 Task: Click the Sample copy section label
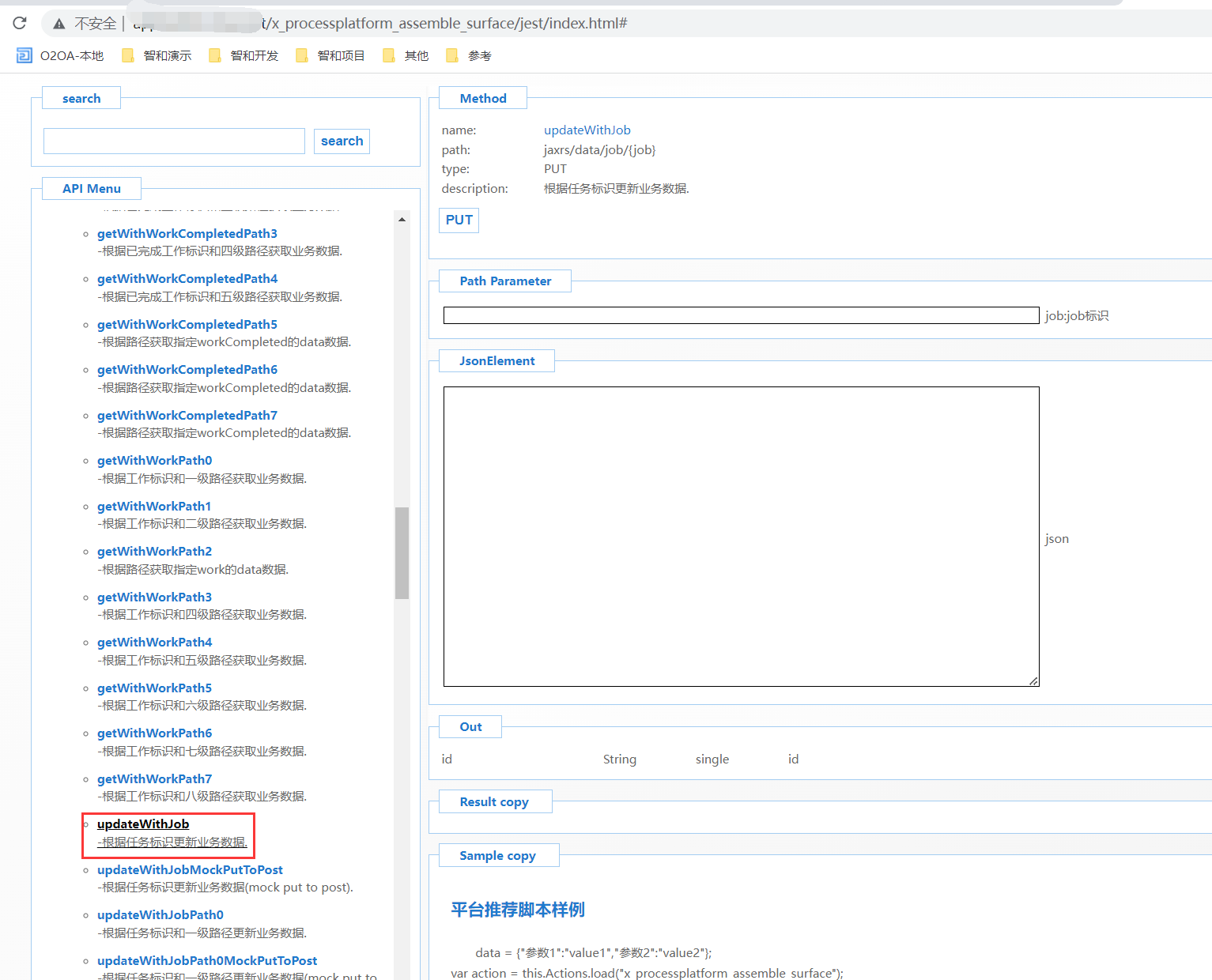tap(498, 855)
